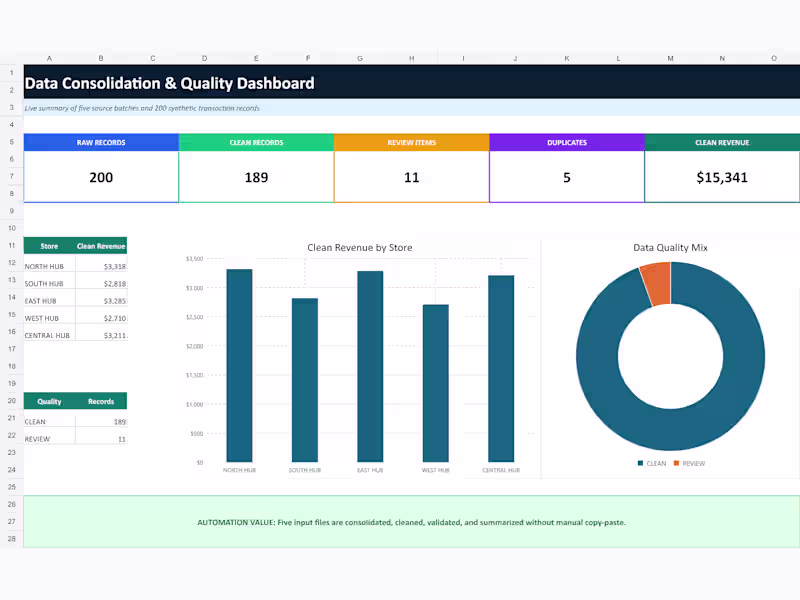
Task: Click the $3,211 revenue cell
Action: (x=101, y=335)
